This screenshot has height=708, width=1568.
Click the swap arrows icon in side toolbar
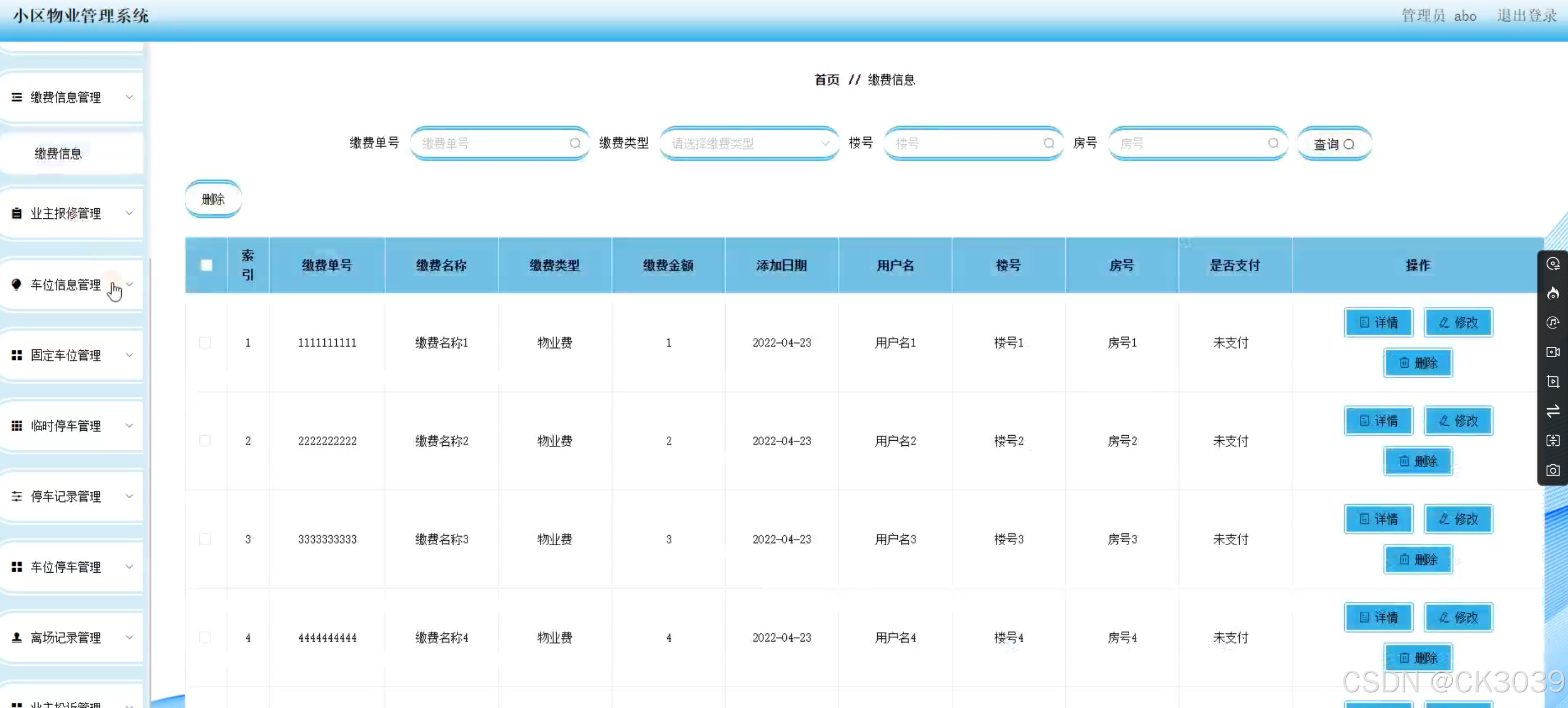point(1553,411)
